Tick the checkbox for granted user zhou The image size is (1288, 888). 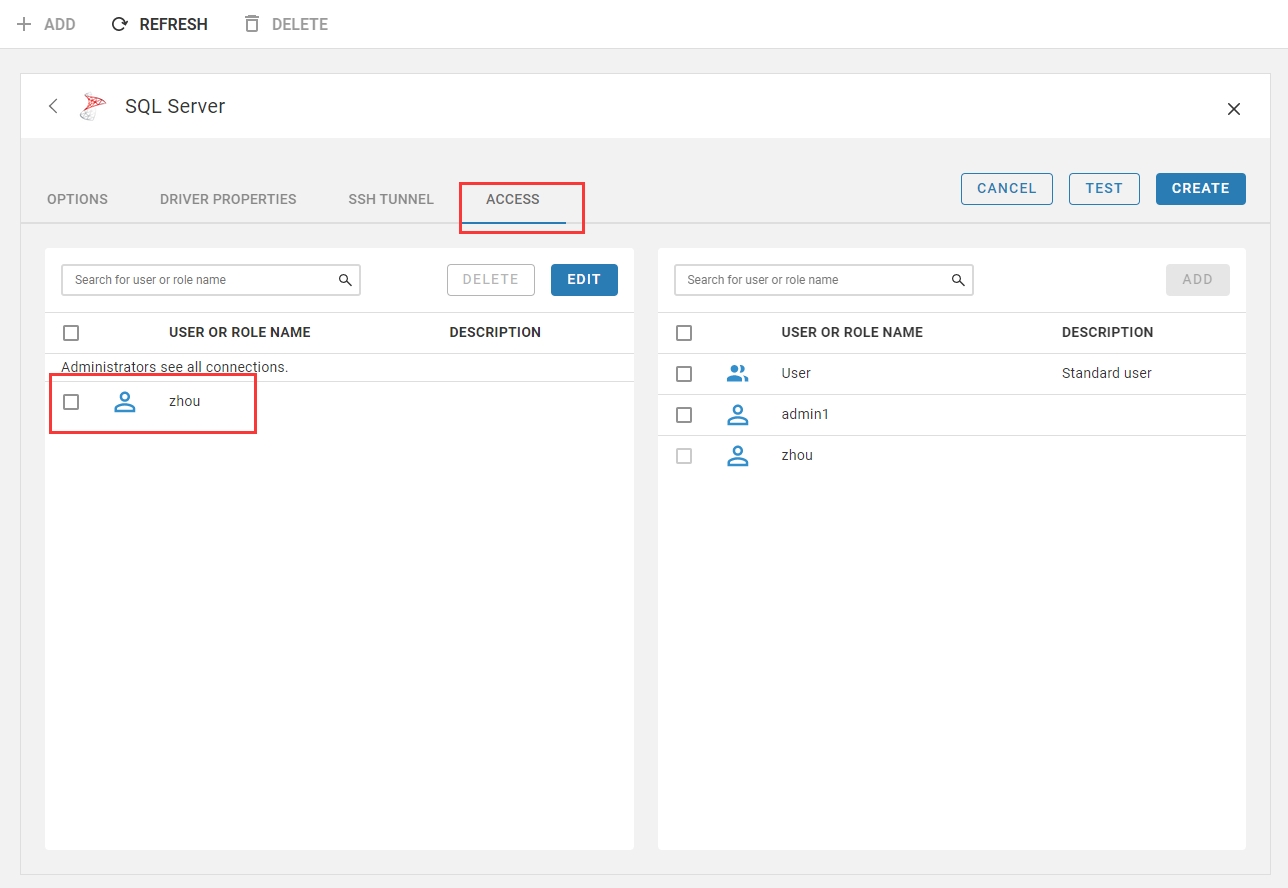pos(71,402)
